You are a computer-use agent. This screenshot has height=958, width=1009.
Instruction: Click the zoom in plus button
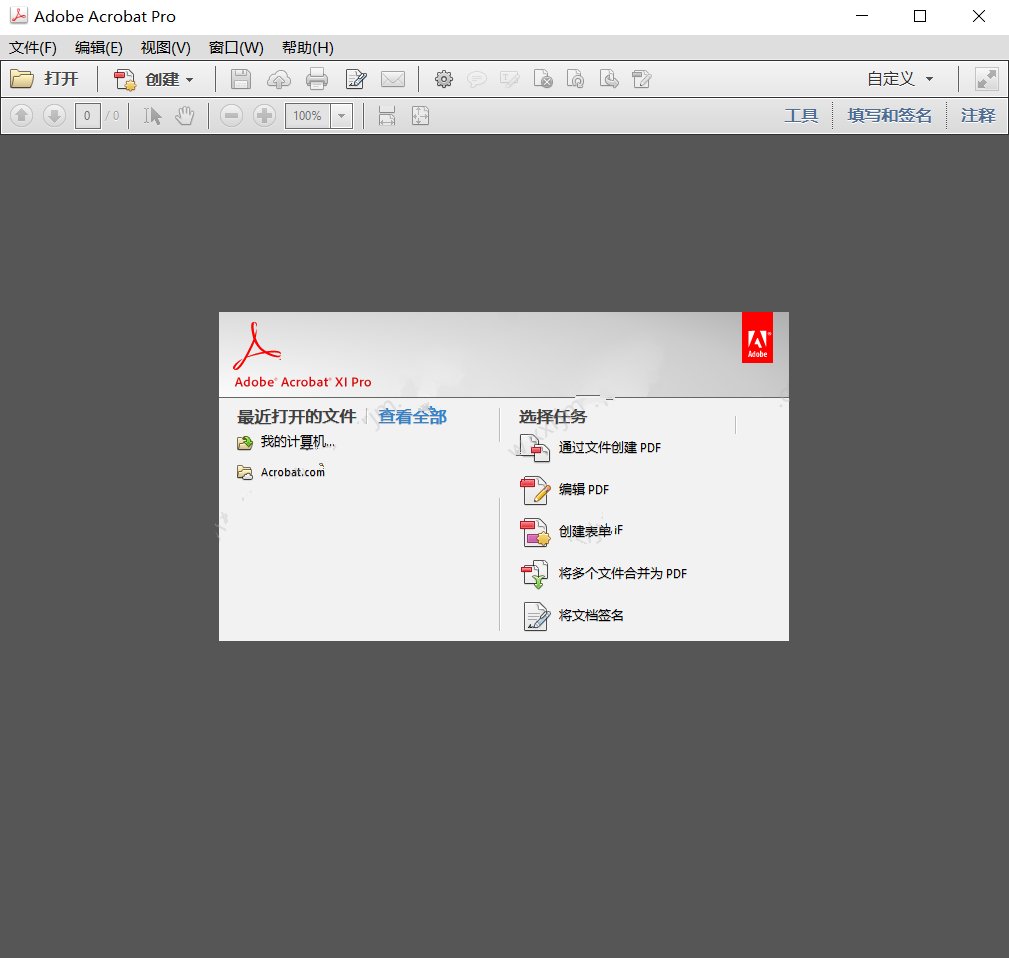[x=264, y=116]
